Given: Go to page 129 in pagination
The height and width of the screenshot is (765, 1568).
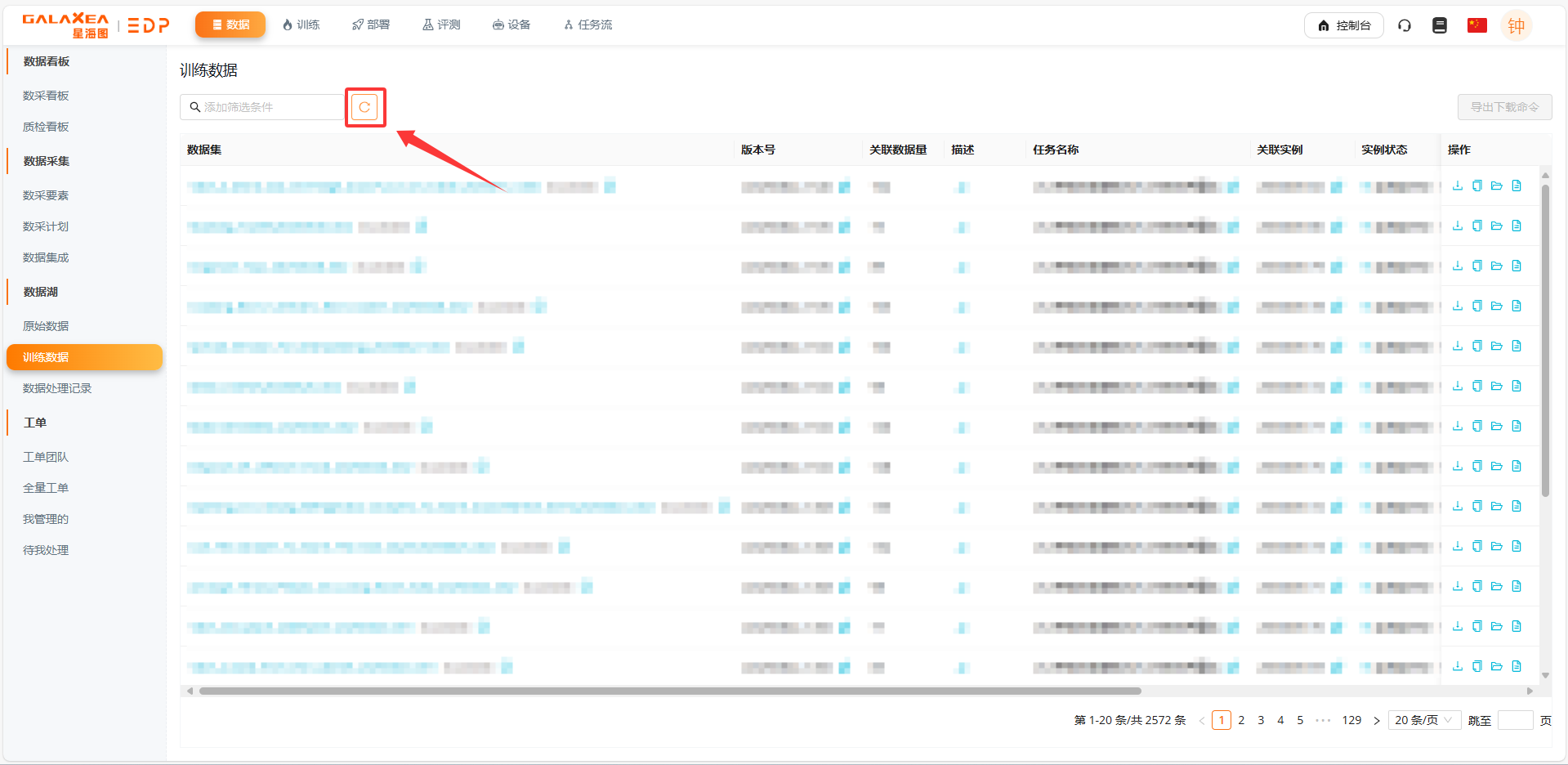Looking at the screenshot, I should (x=1351, y=720).
